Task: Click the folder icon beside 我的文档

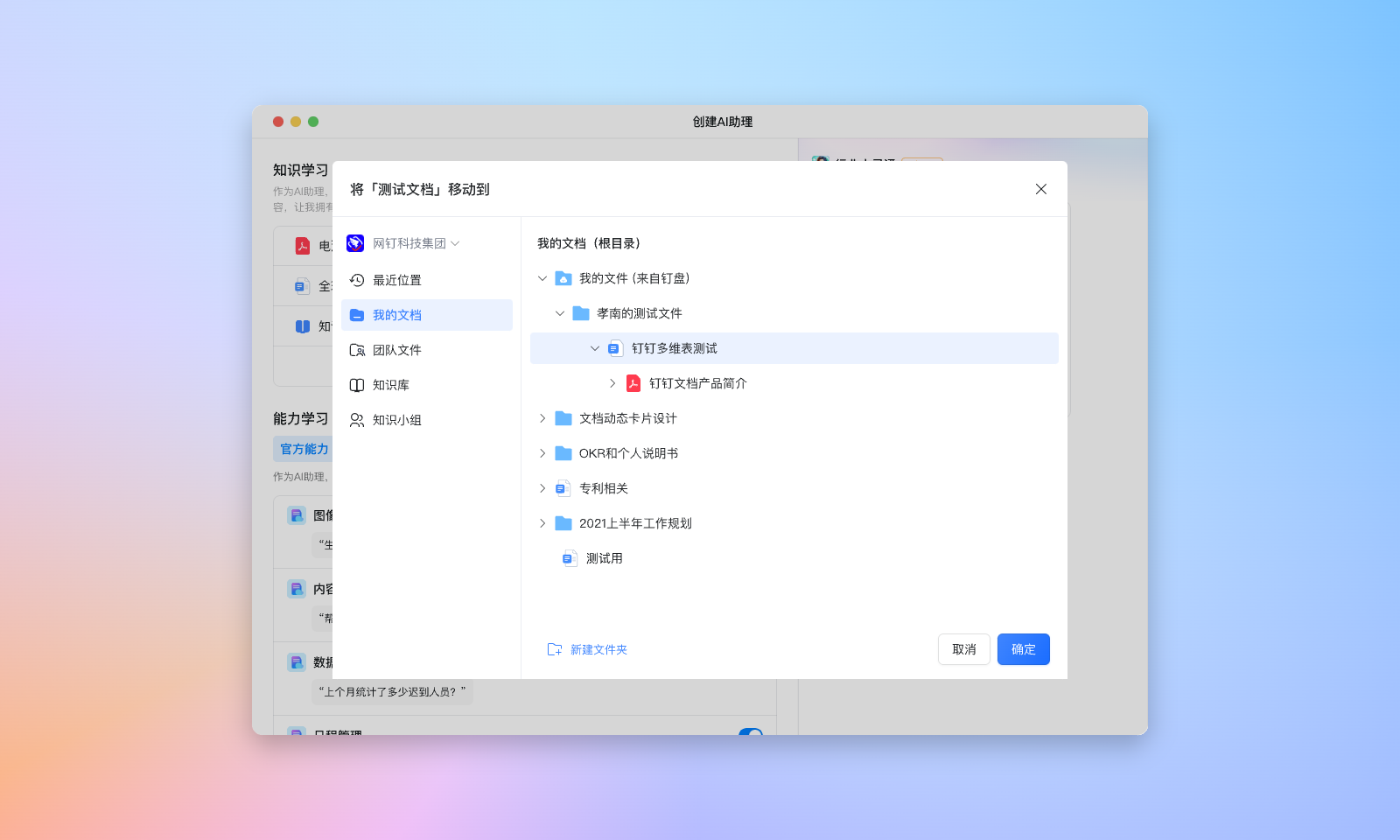Action: coord(357,315)
